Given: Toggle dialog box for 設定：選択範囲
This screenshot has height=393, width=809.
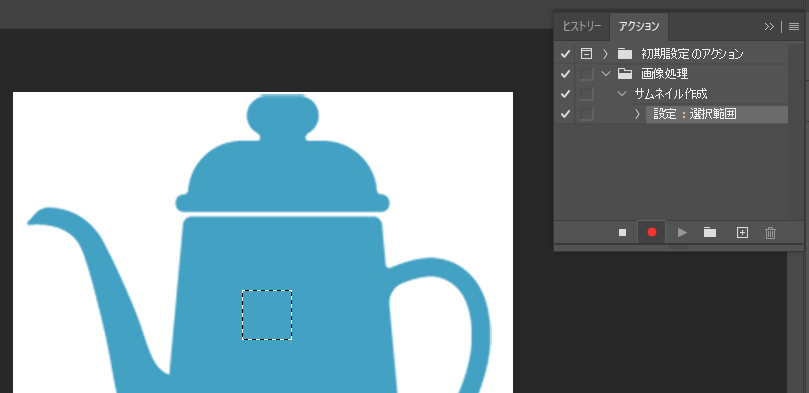Looking at the screenshot, I should point(586,114).
